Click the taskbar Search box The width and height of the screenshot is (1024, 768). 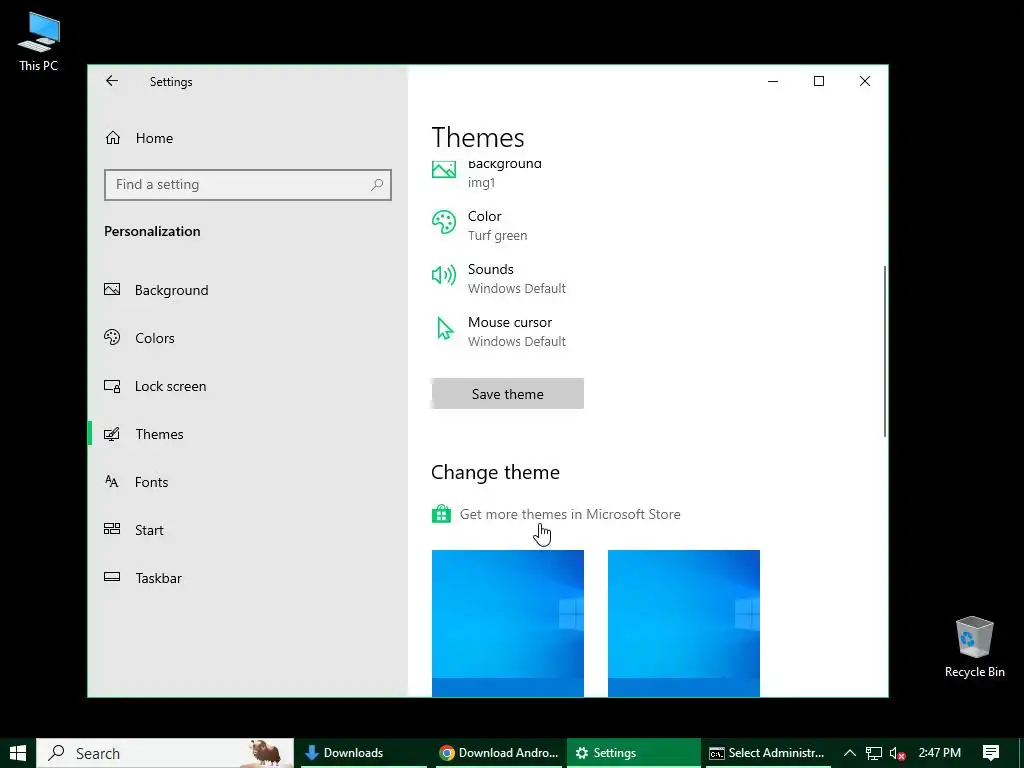tap(165, 753)
